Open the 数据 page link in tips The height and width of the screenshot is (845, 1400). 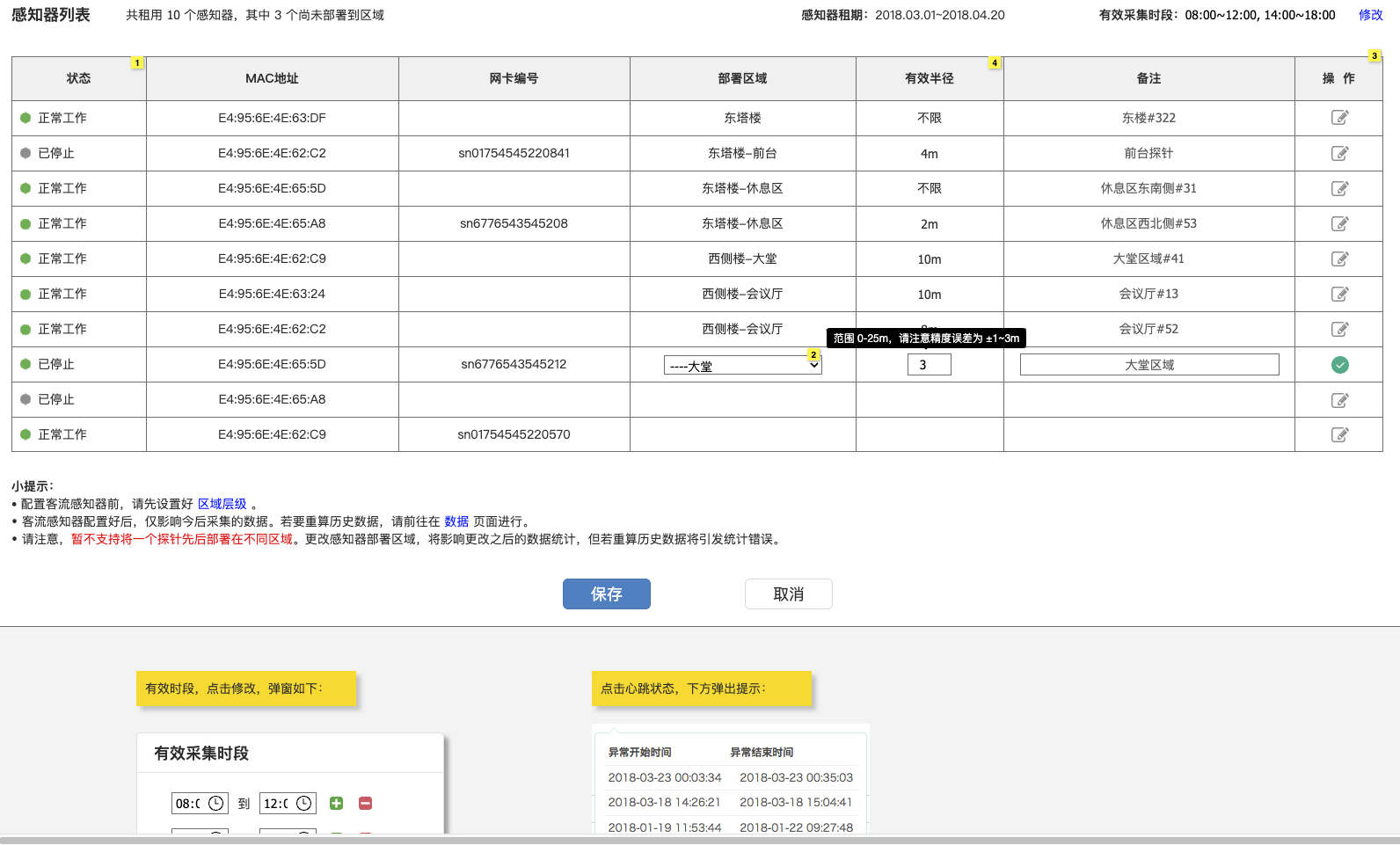pos(456,521)
